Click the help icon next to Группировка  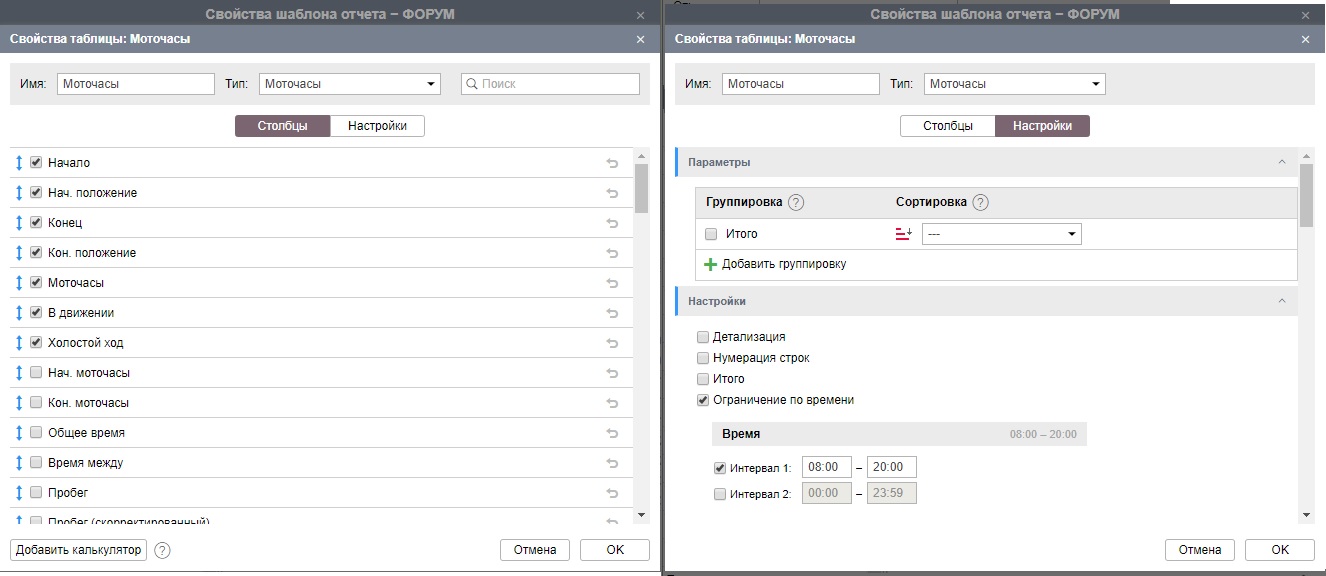(x=796, y=203)
